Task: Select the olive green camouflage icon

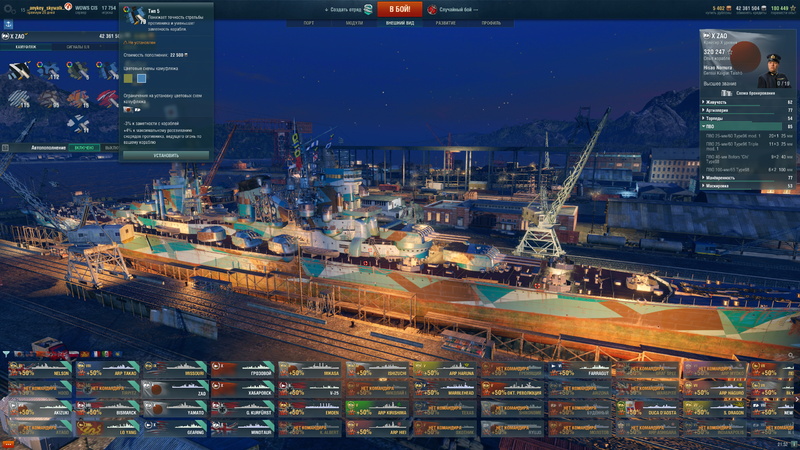Action: [78, 70]
